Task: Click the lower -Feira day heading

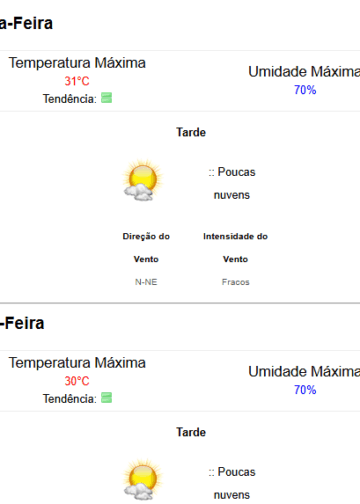Action: click(x=22, y=323)
